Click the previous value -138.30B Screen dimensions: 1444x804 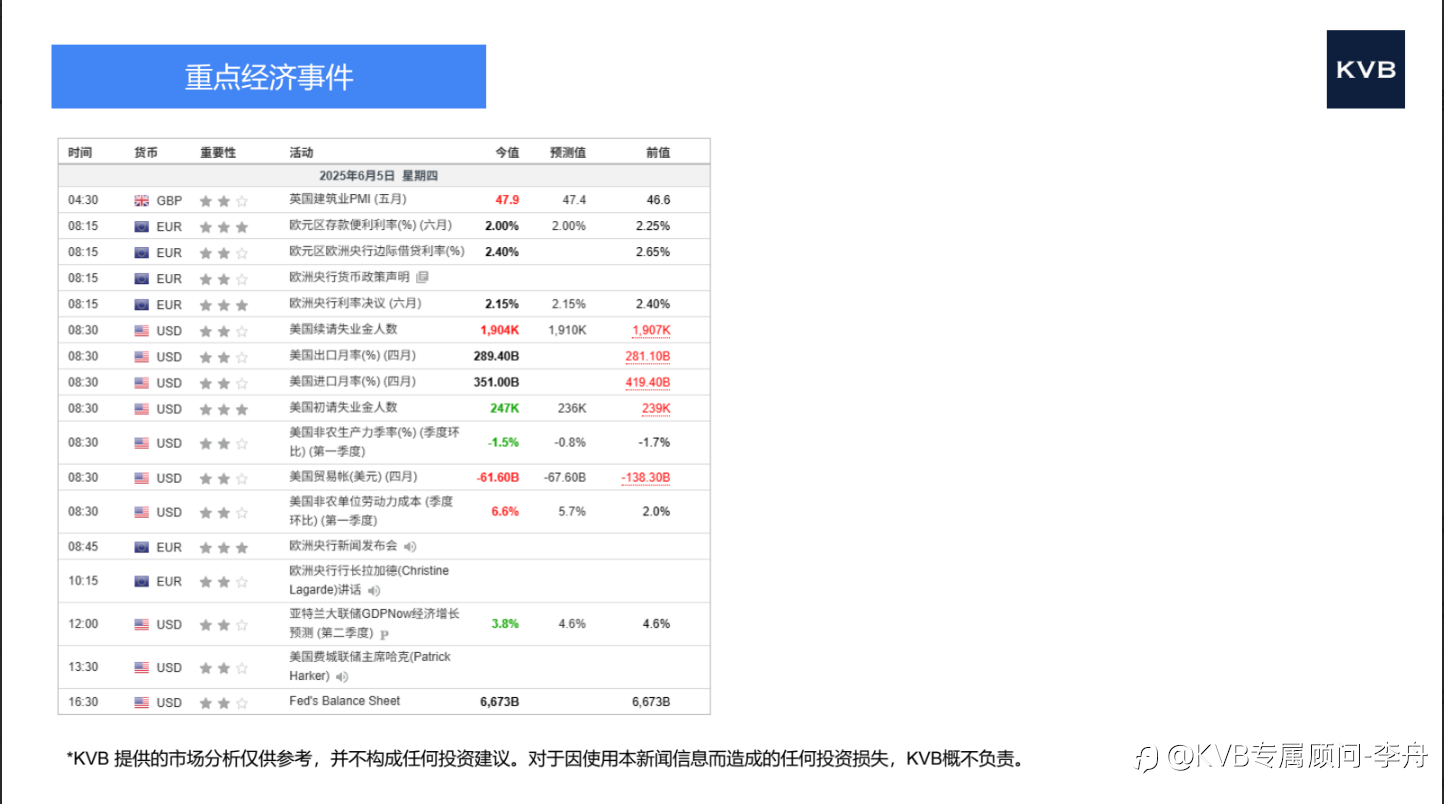click(645, 477)
